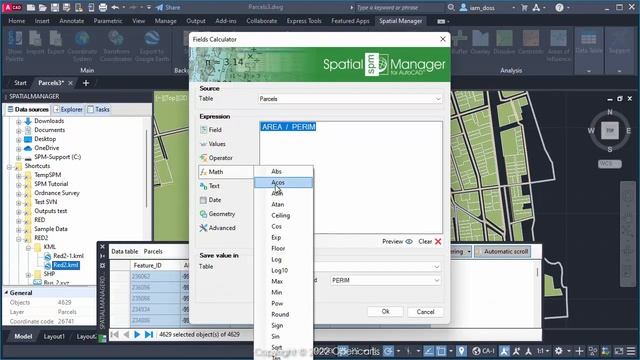Open the Autodesk App Store cart icon

click(x=524, y=7)
